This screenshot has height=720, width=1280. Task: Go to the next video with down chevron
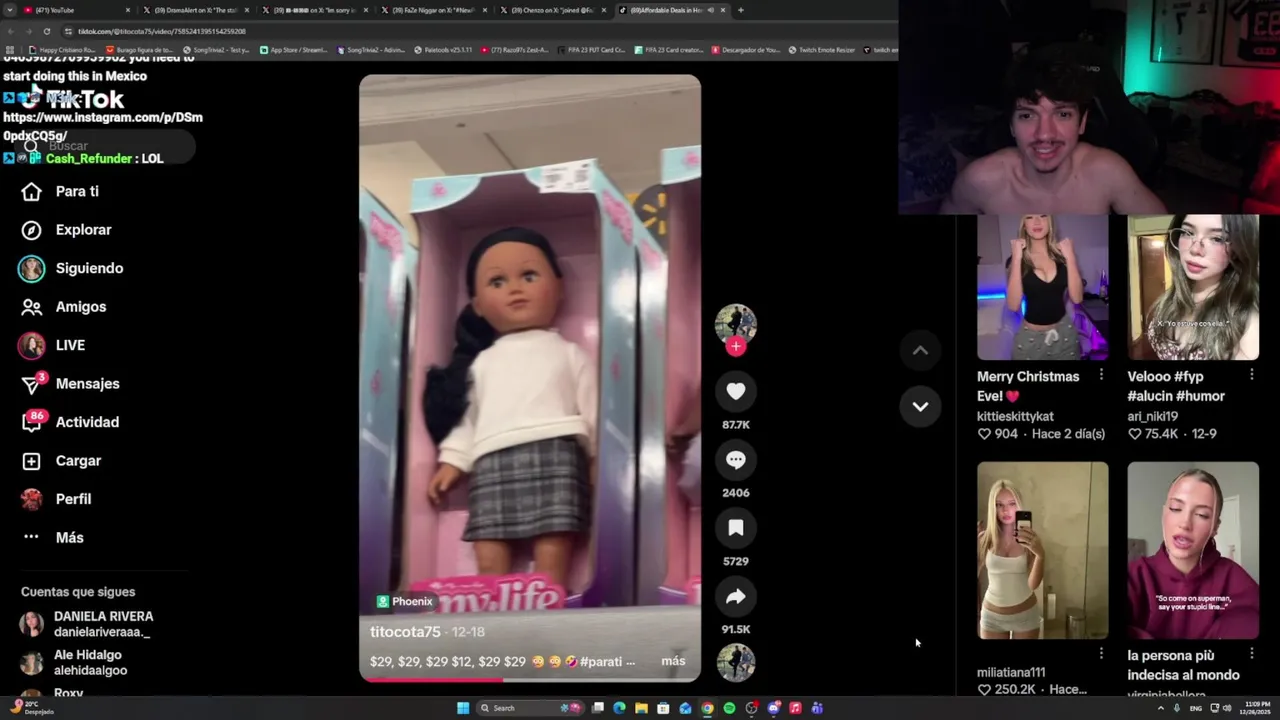click(920, 407)
